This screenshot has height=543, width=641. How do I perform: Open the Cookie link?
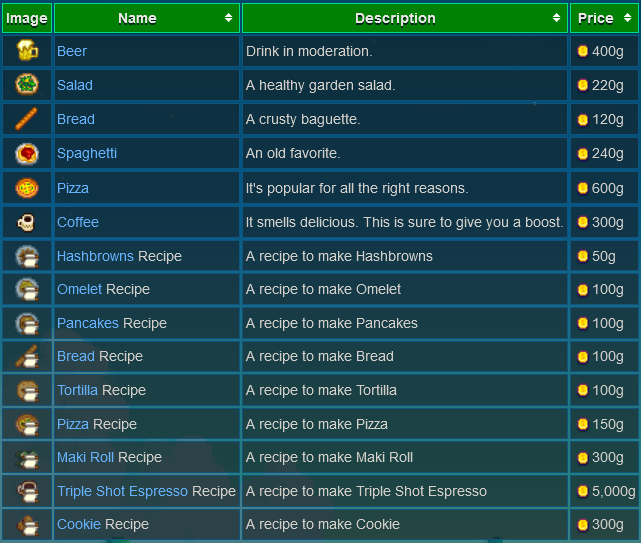[78, 524]
